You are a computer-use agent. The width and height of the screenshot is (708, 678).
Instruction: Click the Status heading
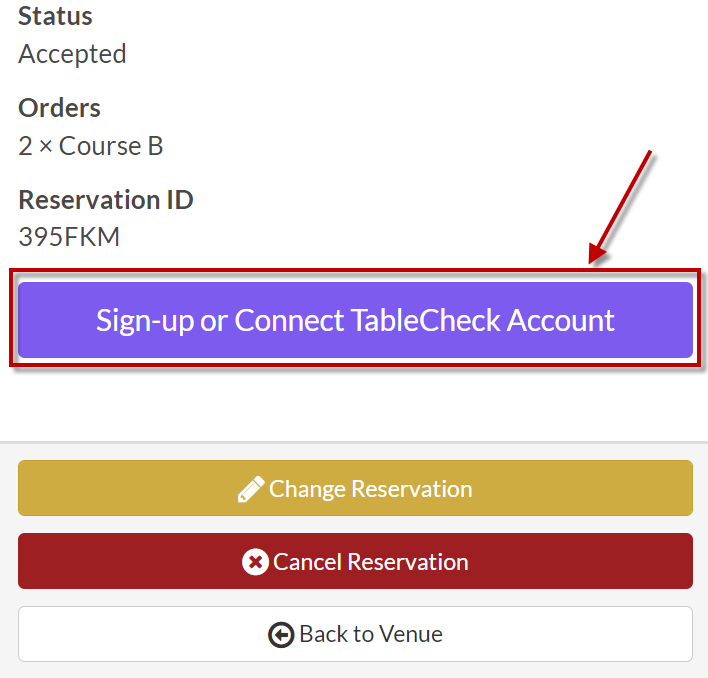coord(55,16)
